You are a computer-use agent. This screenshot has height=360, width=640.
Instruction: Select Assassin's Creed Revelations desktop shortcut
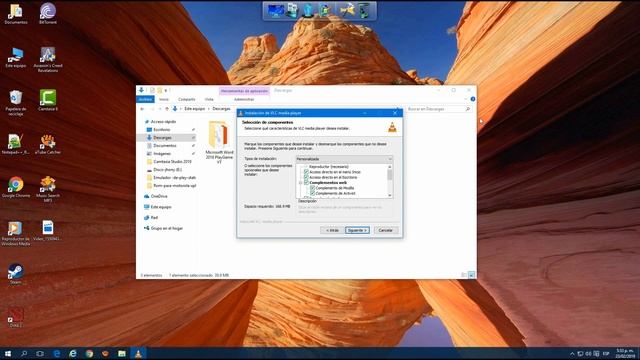pos(48,60)
